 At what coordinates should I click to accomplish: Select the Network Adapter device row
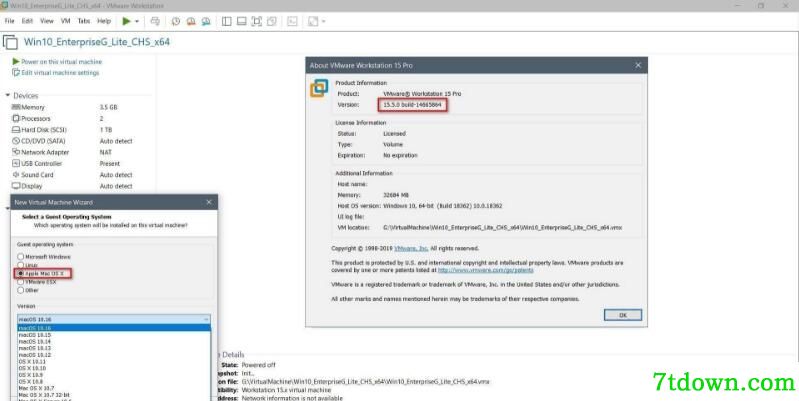pos(71,152)
